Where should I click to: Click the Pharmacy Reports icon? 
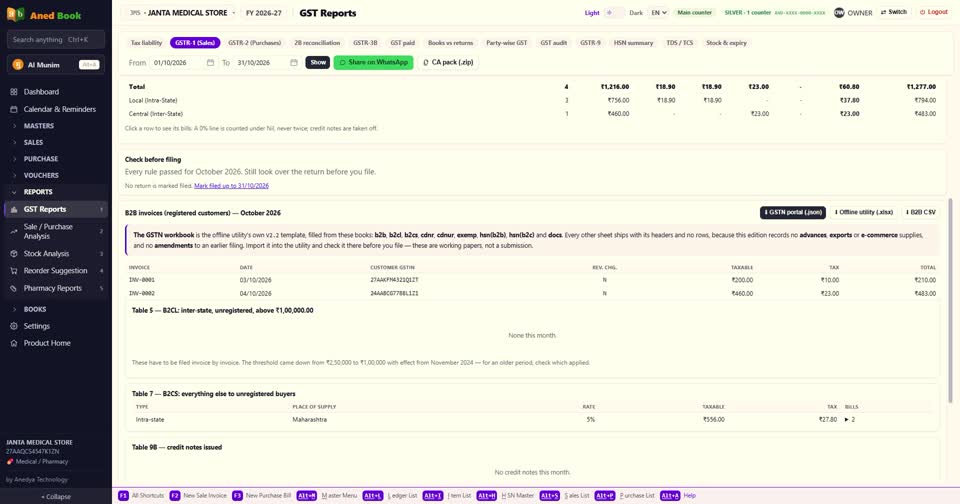coord(13,288)
